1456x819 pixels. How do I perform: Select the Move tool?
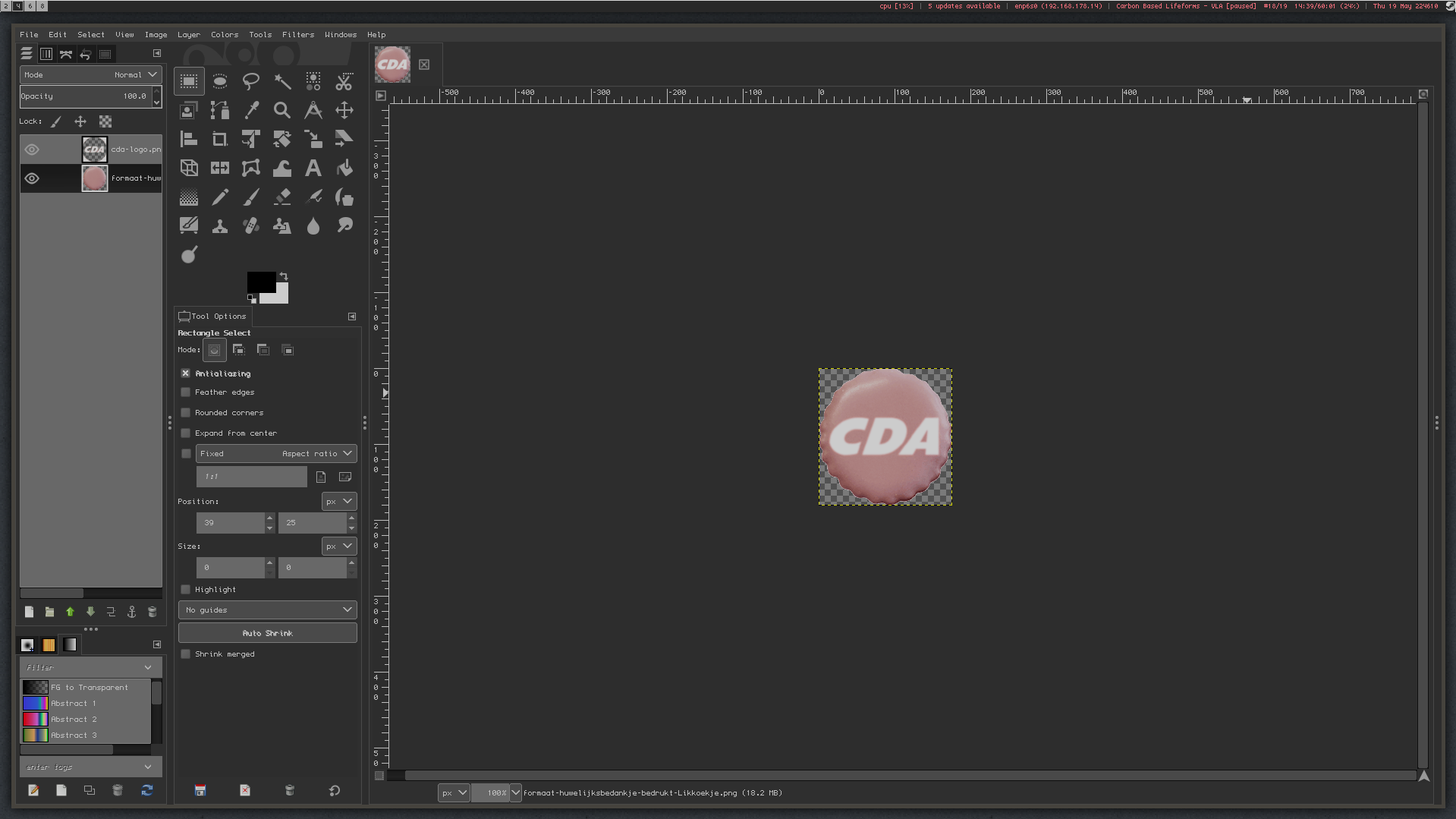tap(344, 111)
